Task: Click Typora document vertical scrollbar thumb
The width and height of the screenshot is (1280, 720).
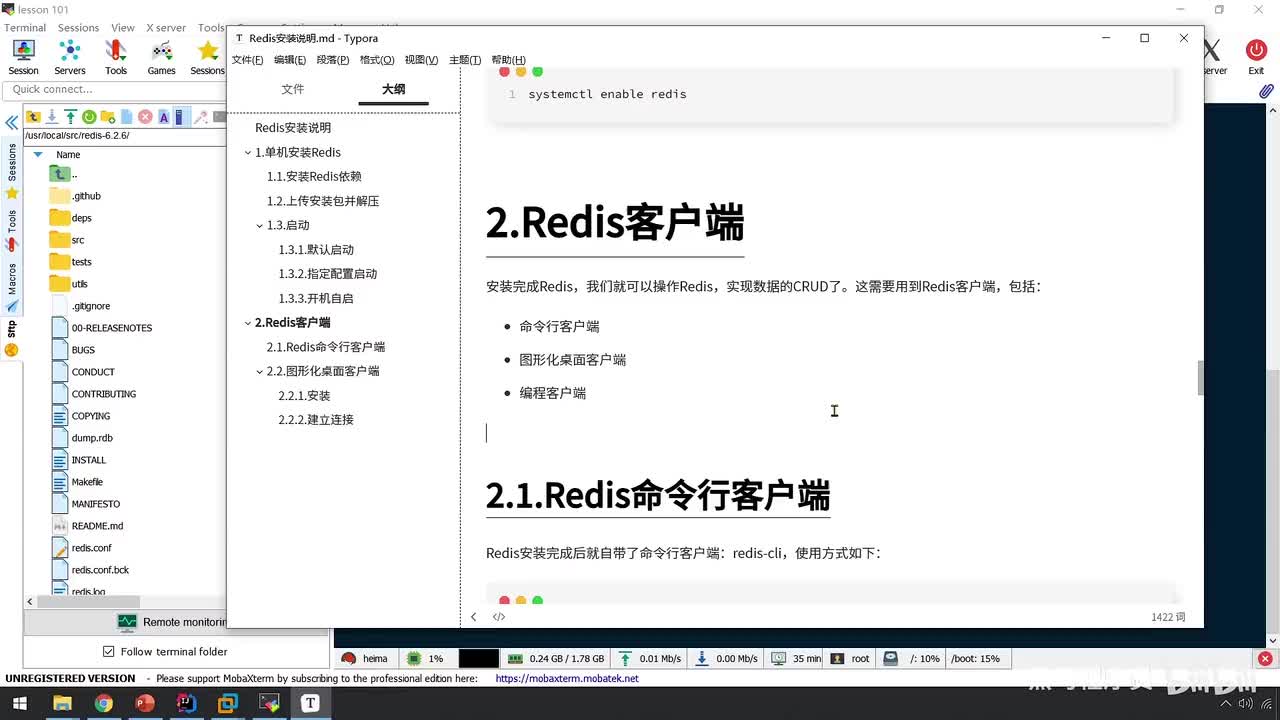Action: click(1200, 378)
